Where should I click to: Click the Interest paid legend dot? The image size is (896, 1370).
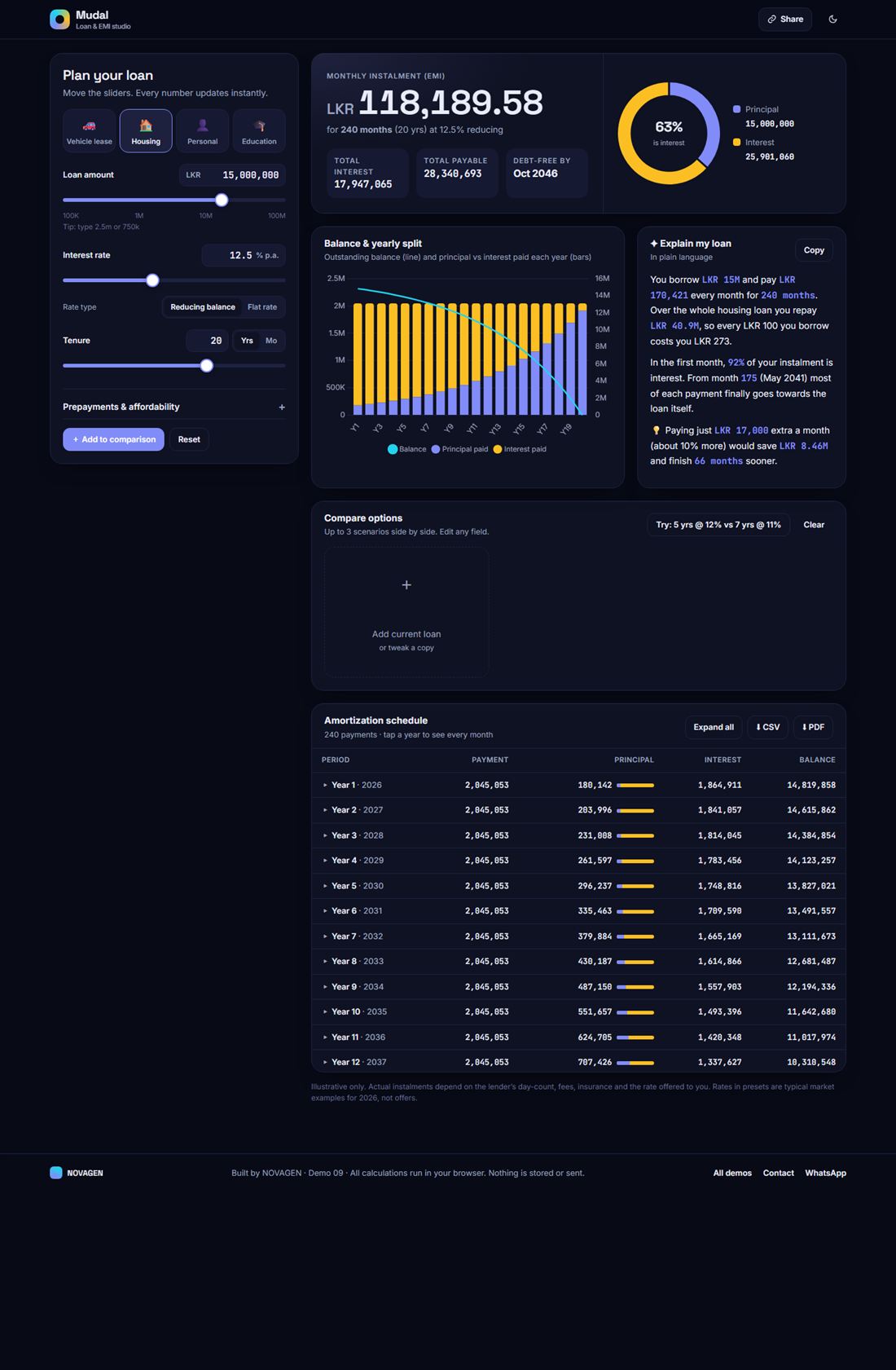498,449
